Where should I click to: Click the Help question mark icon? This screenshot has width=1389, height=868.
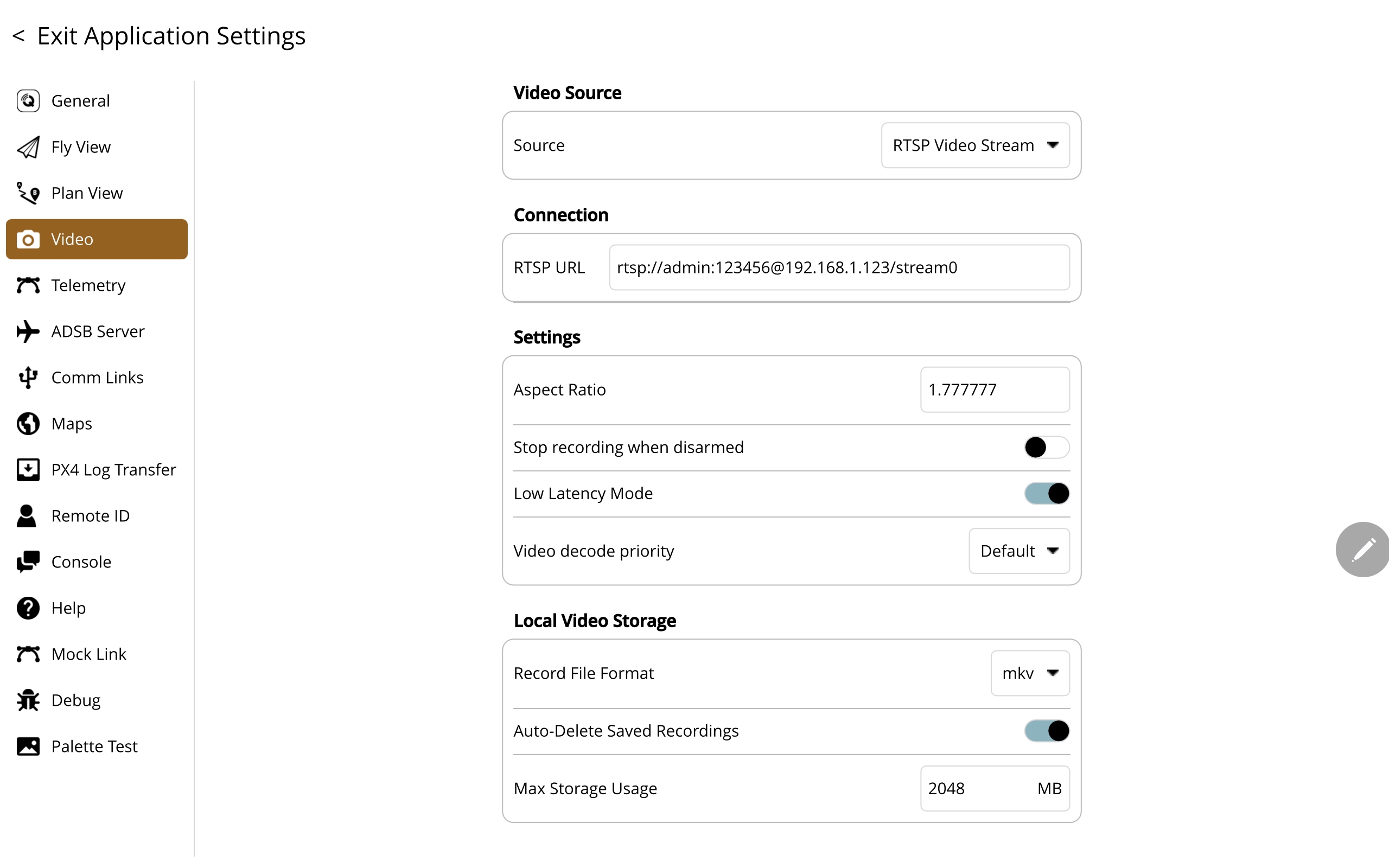click(28, 608)
